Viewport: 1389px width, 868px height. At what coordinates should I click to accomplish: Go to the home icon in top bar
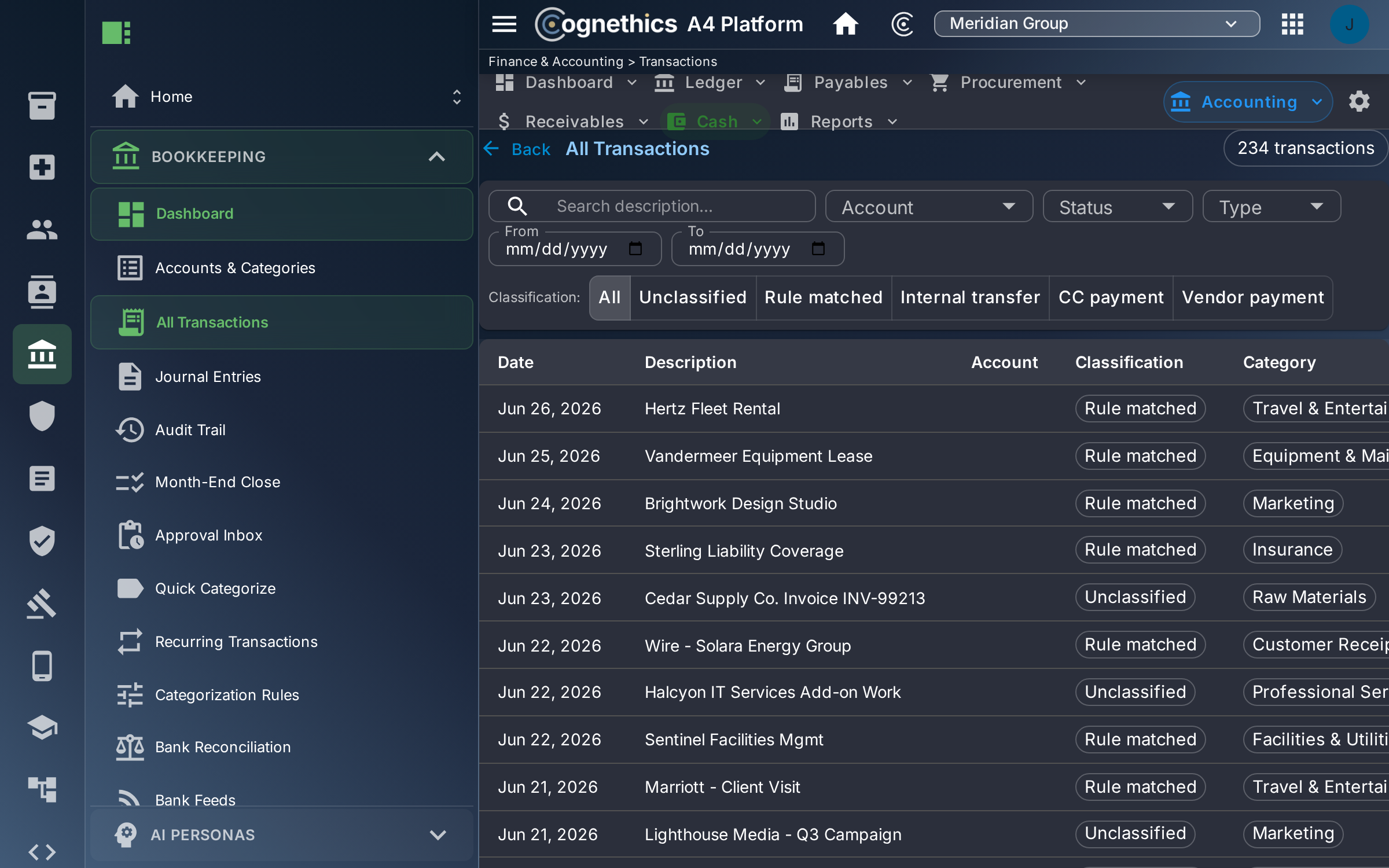pyautogui.click(x=845, y=24)
